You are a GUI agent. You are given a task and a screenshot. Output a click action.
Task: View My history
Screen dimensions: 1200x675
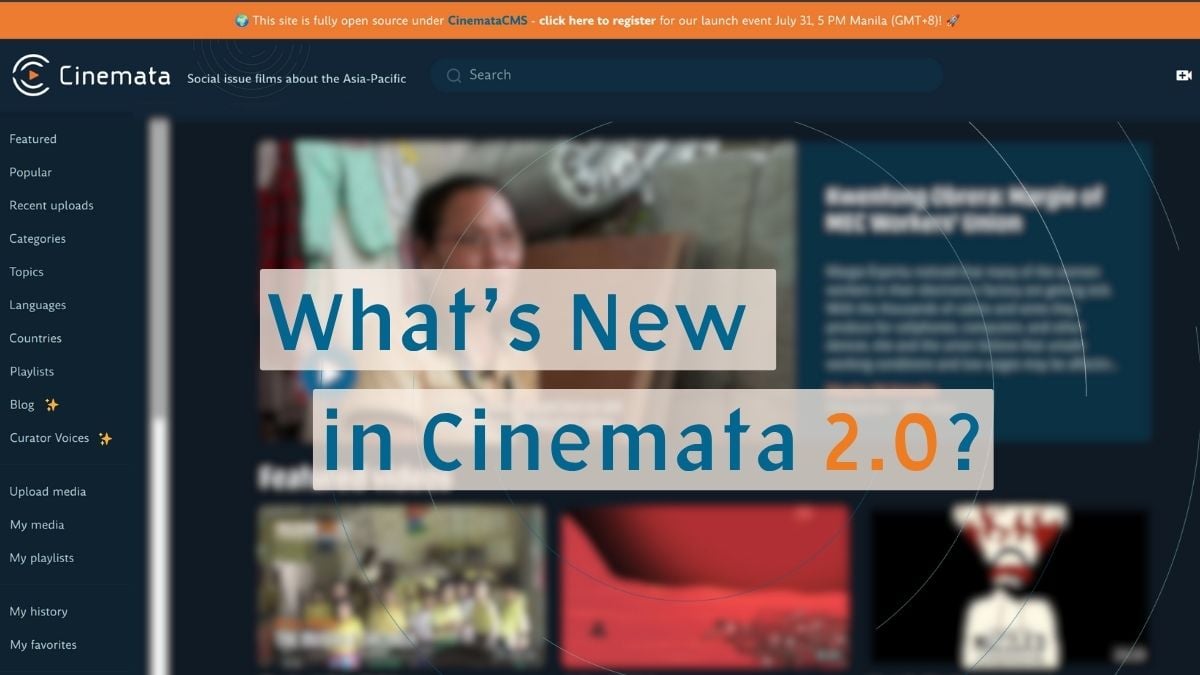39,611
